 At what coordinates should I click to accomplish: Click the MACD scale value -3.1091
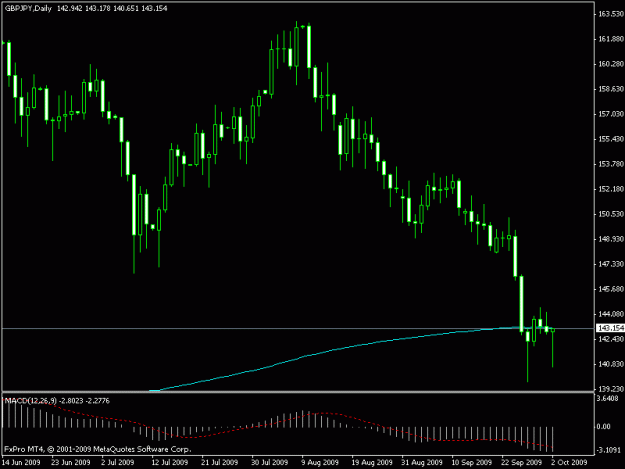pyautogui.click(x=609, y=450)
